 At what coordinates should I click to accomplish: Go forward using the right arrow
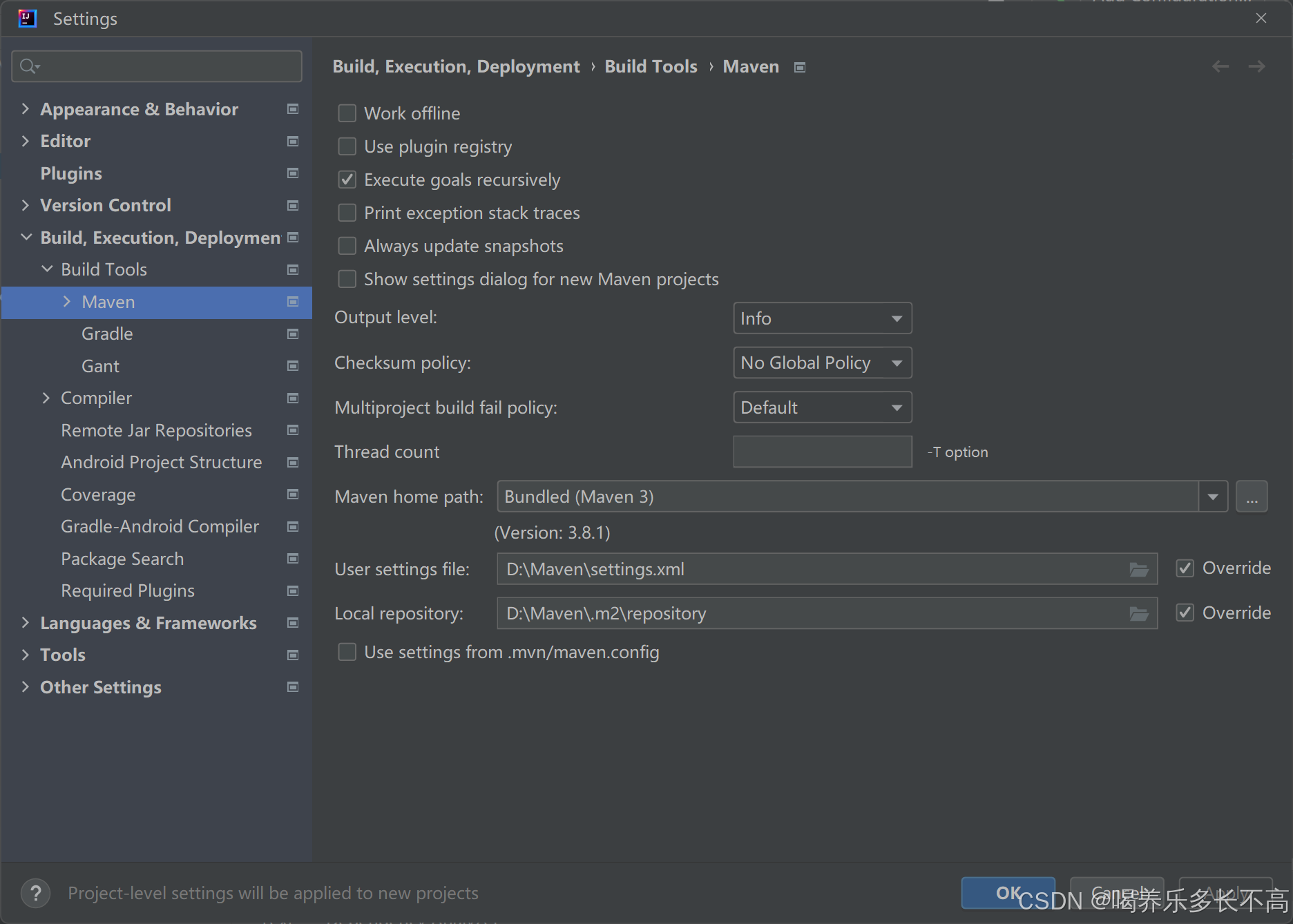coord(1256,66)
